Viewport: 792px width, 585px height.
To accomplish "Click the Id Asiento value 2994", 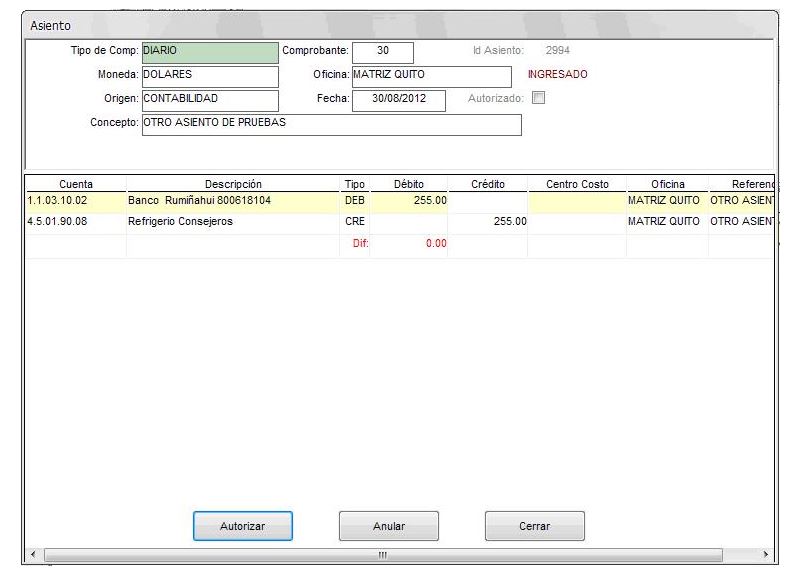I will (558, 51).
